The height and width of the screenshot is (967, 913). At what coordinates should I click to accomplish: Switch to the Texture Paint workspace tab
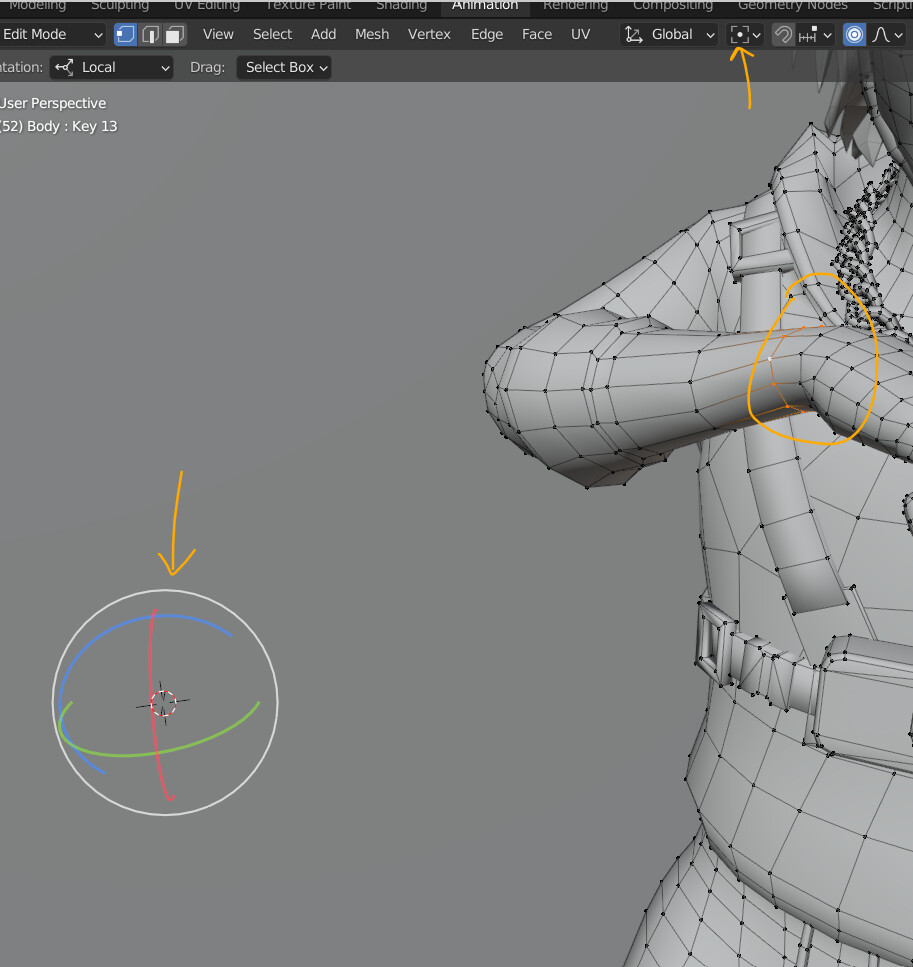click(x=308, y=6)
